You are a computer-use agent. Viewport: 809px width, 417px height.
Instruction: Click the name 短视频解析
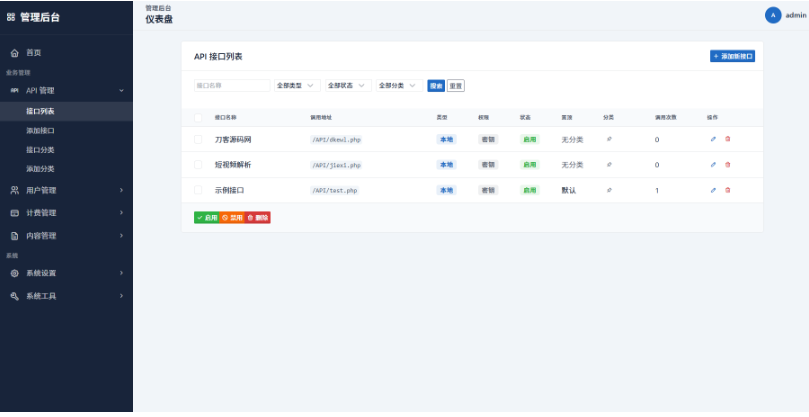tap(233, 165)
